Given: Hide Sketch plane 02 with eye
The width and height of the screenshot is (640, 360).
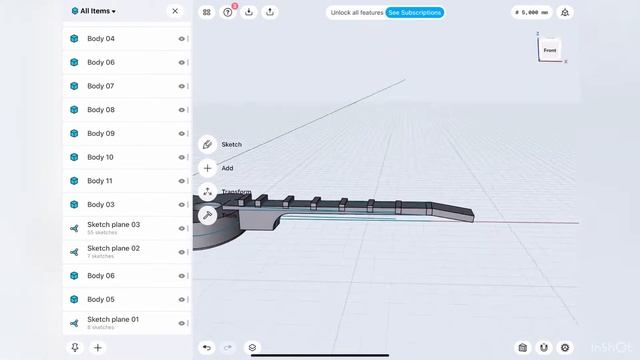Looking at the screenshot, I should click(x=182, y=252).
